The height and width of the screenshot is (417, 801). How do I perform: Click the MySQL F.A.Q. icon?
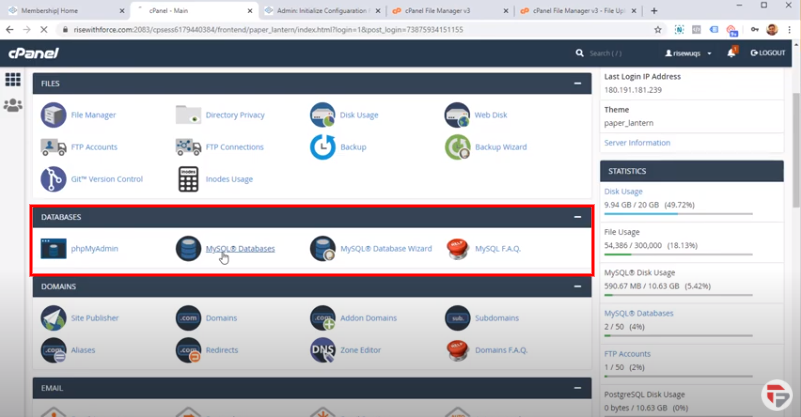(457, 248)
